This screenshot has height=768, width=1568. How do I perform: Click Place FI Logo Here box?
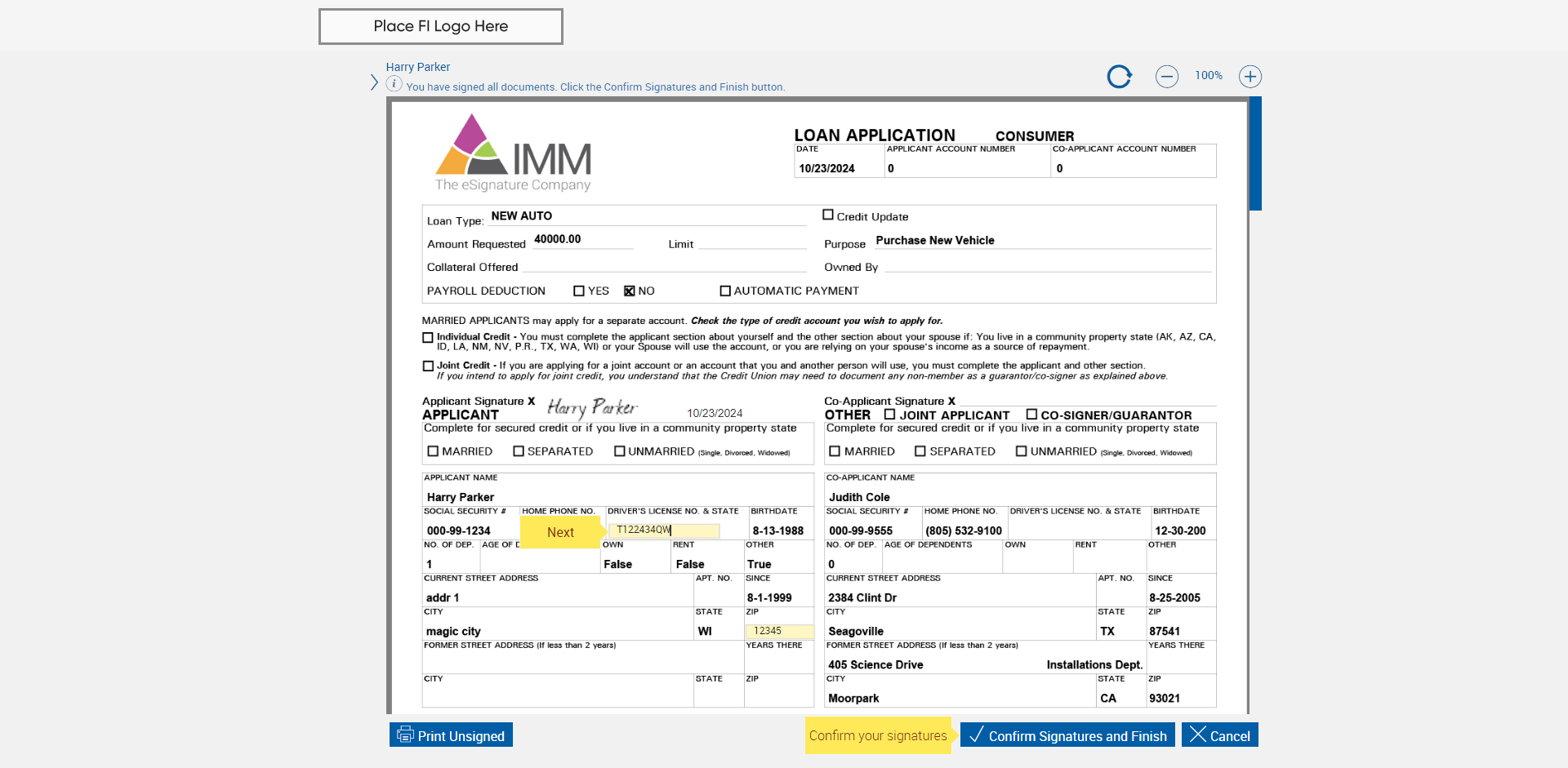[x=441, y=26]
